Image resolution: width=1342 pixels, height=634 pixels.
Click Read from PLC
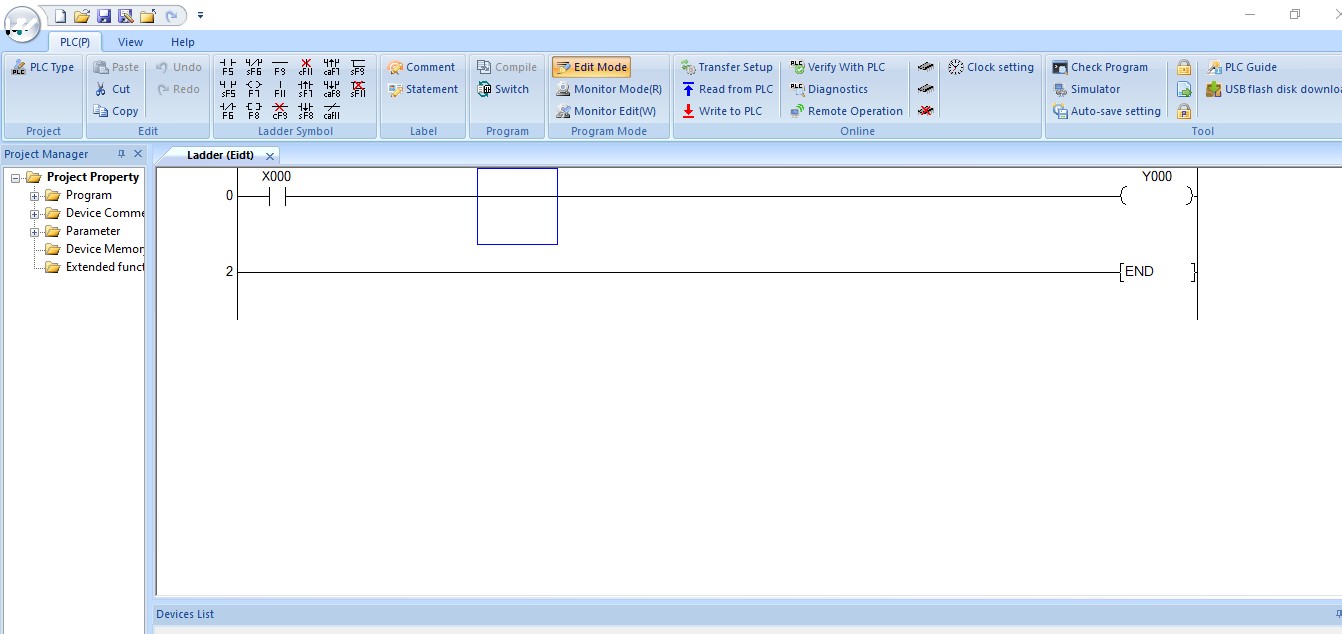point(727,89)
